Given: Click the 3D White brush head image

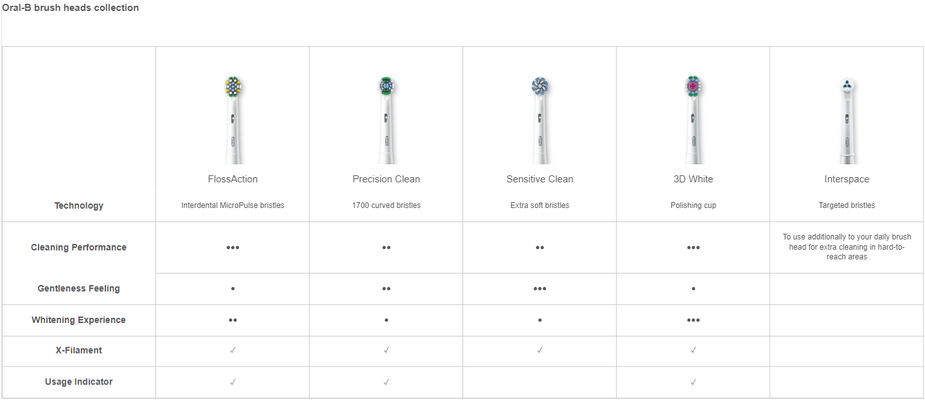Looking at the screenshot, I should click(x=693, y=118).
